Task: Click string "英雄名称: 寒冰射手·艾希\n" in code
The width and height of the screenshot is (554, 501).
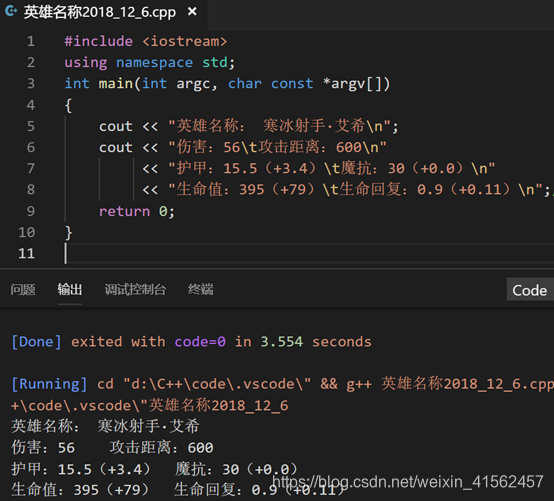Action: (279, 126)
